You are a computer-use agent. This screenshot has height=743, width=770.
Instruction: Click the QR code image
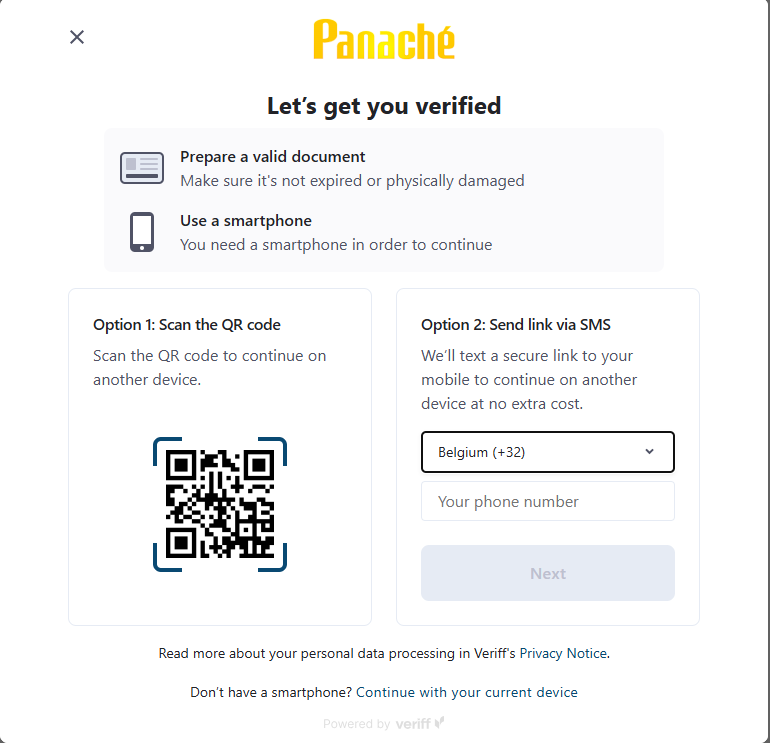tap(220, 504)
